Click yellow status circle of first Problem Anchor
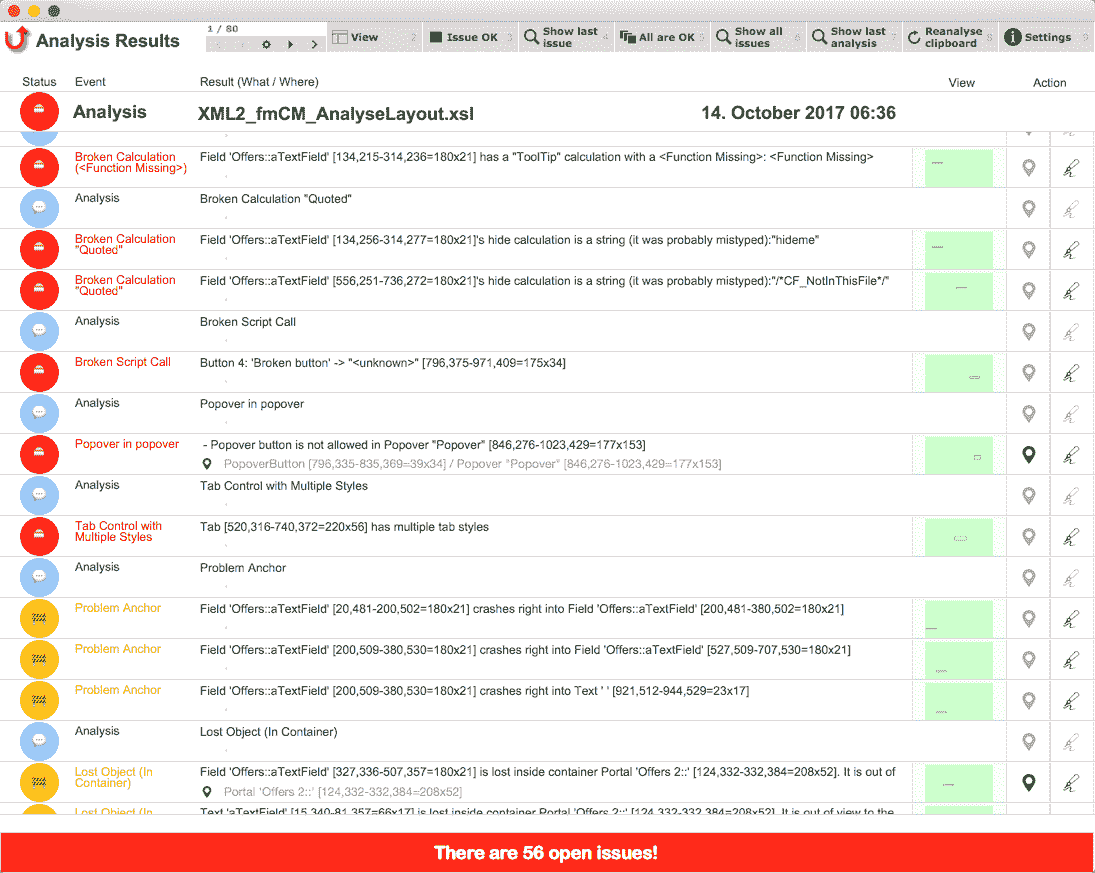This screenshot has width=1095, height=873. (39, 618)
